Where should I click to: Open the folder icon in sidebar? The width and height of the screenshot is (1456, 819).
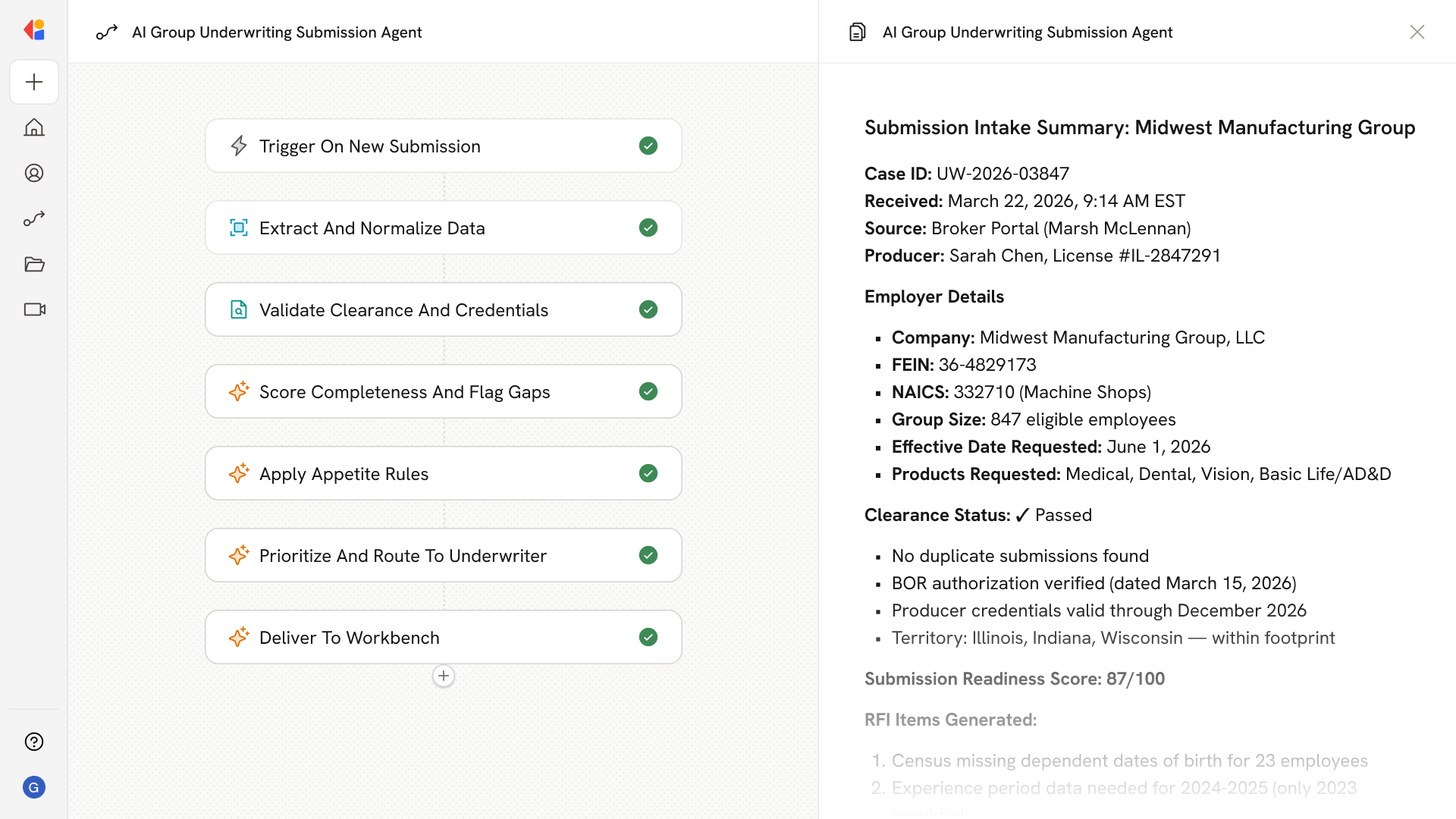click(x=34, y=264)
